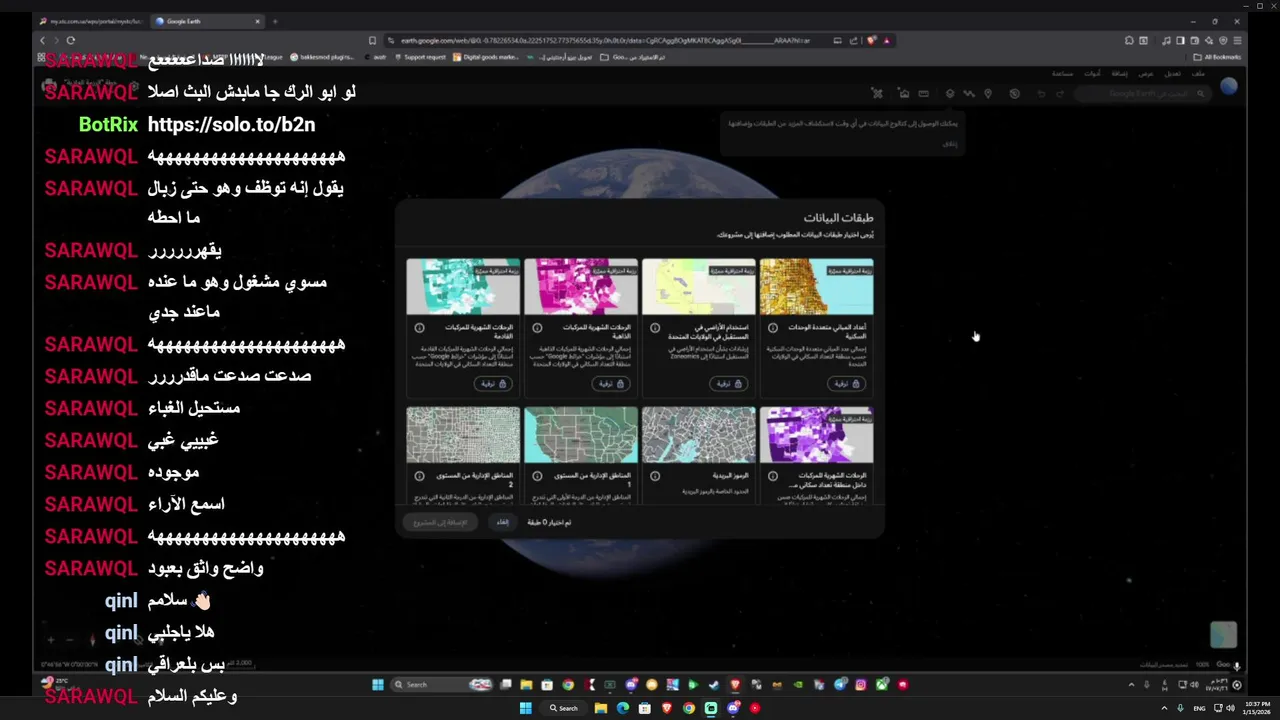Screen dimensions: 1280x720
Task: Click the undo arrow in Earth toolbar
Action: point(1042,94)
